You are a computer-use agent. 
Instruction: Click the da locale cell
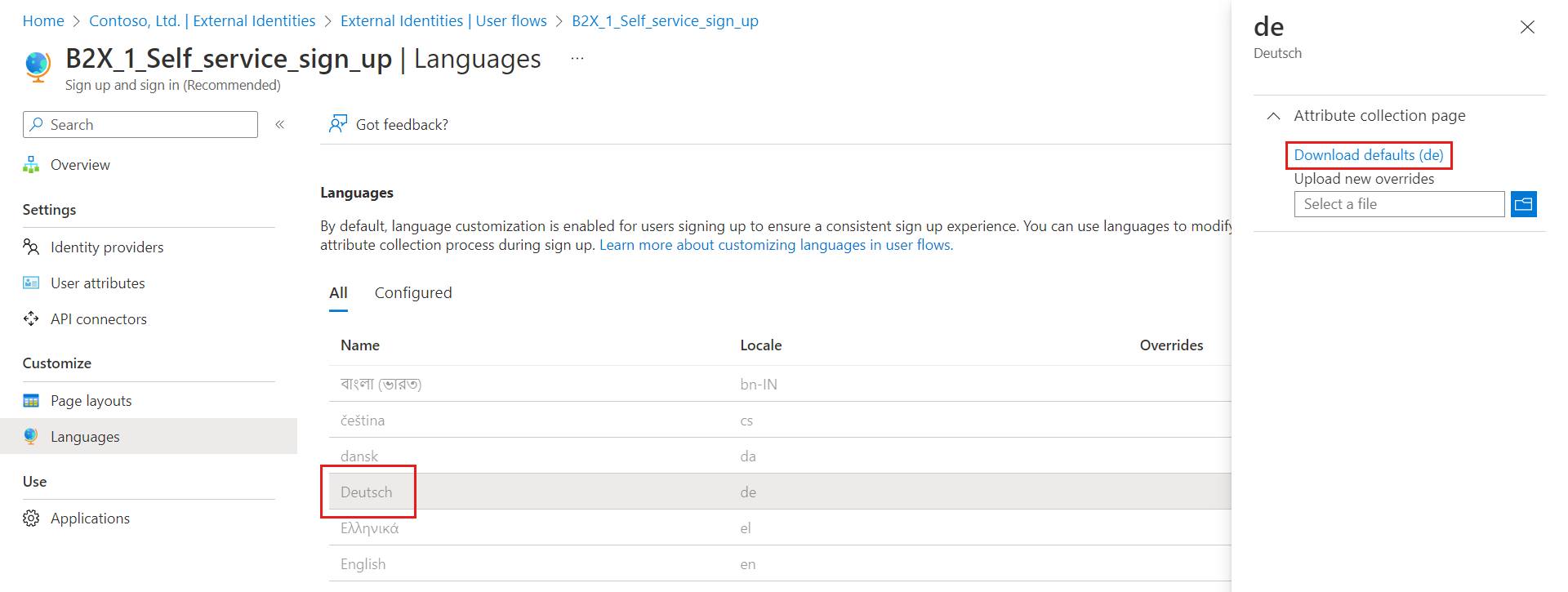(748, 456)
